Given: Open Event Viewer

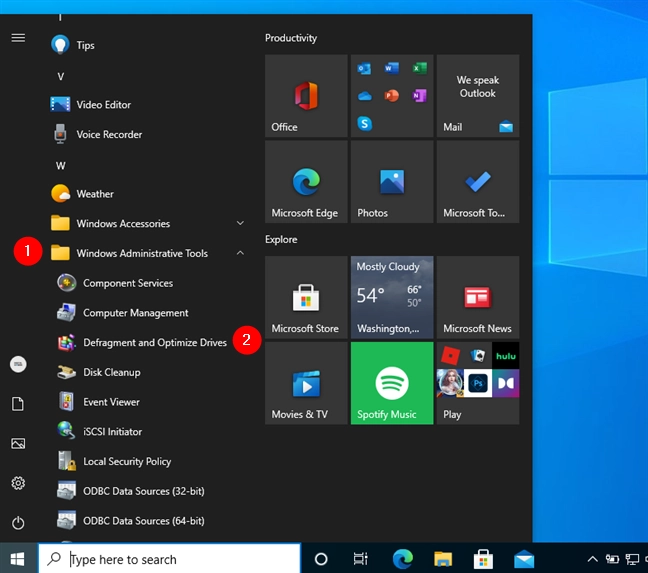Looking at the screenshot, I should (x=147, y=402).
